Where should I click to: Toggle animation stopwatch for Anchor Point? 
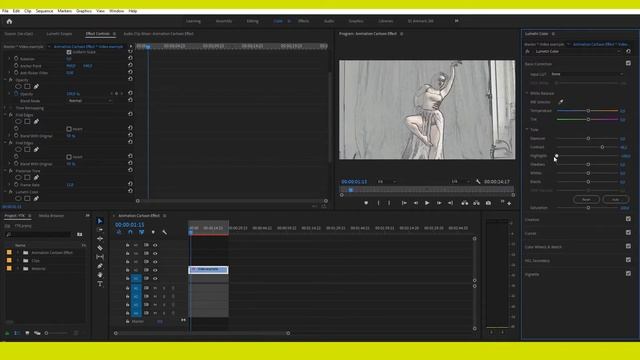coord(16,66)
